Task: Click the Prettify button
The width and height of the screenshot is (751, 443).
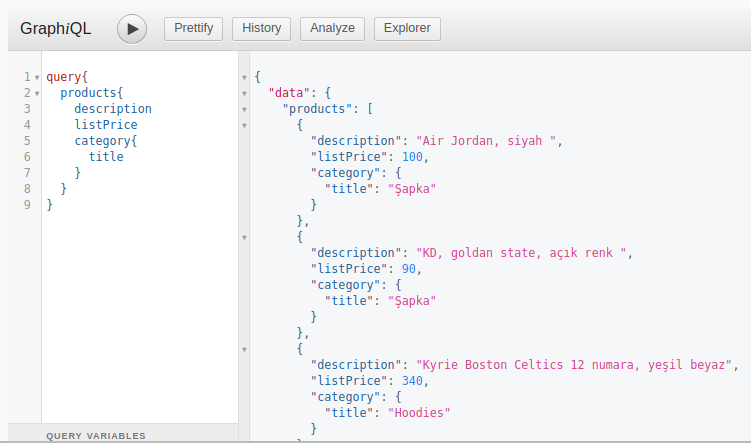Action: 193,29
